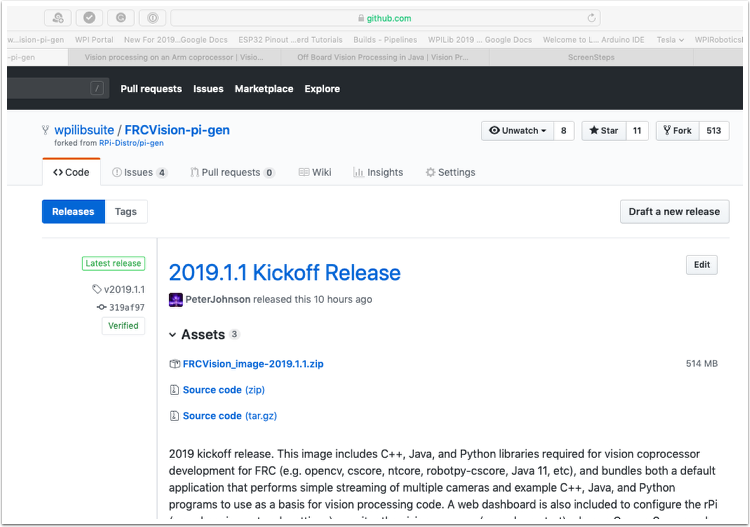Open the v2019.1.1 tag link

tap(124, 289)
